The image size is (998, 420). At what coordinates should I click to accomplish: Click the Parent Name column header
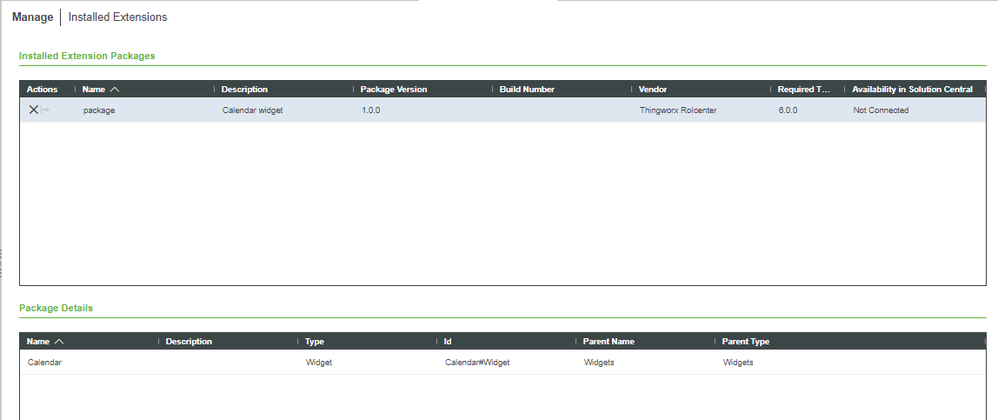tap(608, 341)
